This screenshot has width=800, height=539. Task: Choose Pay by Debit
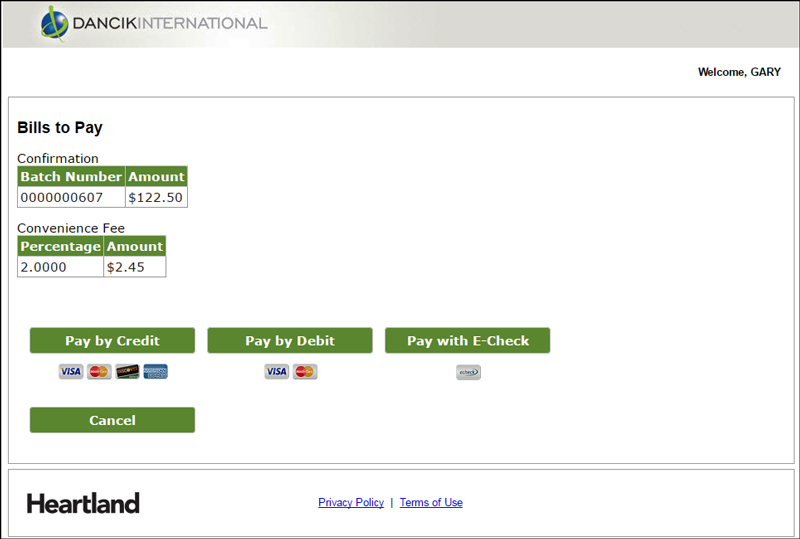coord(290,340)
